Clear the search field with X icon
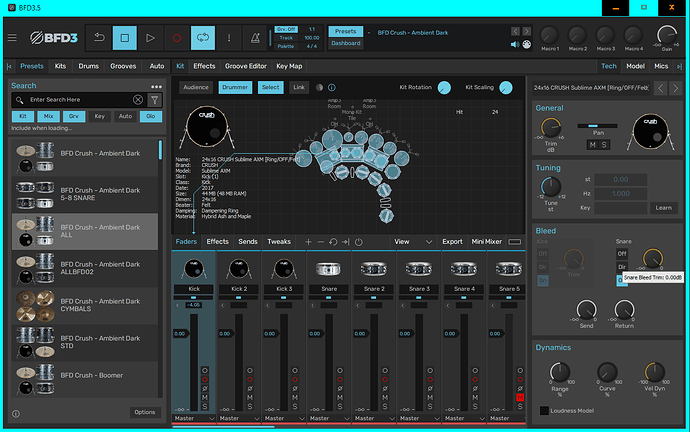Image resolution: width=690 pixels, height=432 pixels. click(x=138, y=100)
